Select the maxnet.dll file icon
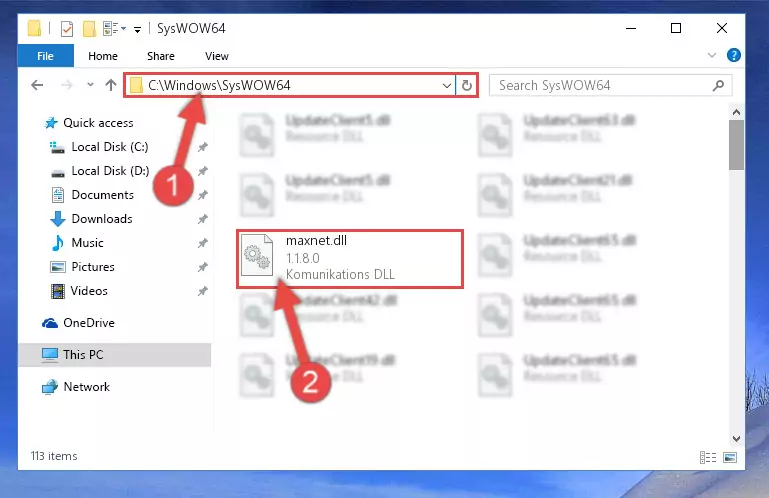The image size is (769, 498). point(257,255)
